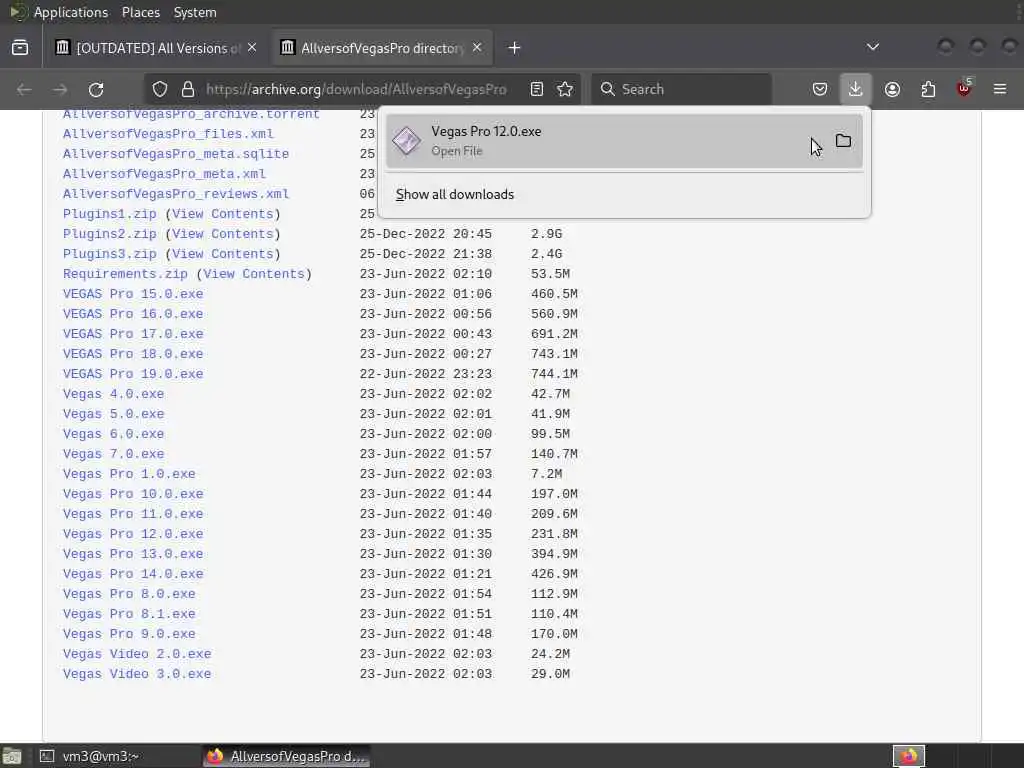Select the AllversofVegasPro directory tab
Screen dimensions: 1024x768
pyautogui.click(x=382, y=48)
